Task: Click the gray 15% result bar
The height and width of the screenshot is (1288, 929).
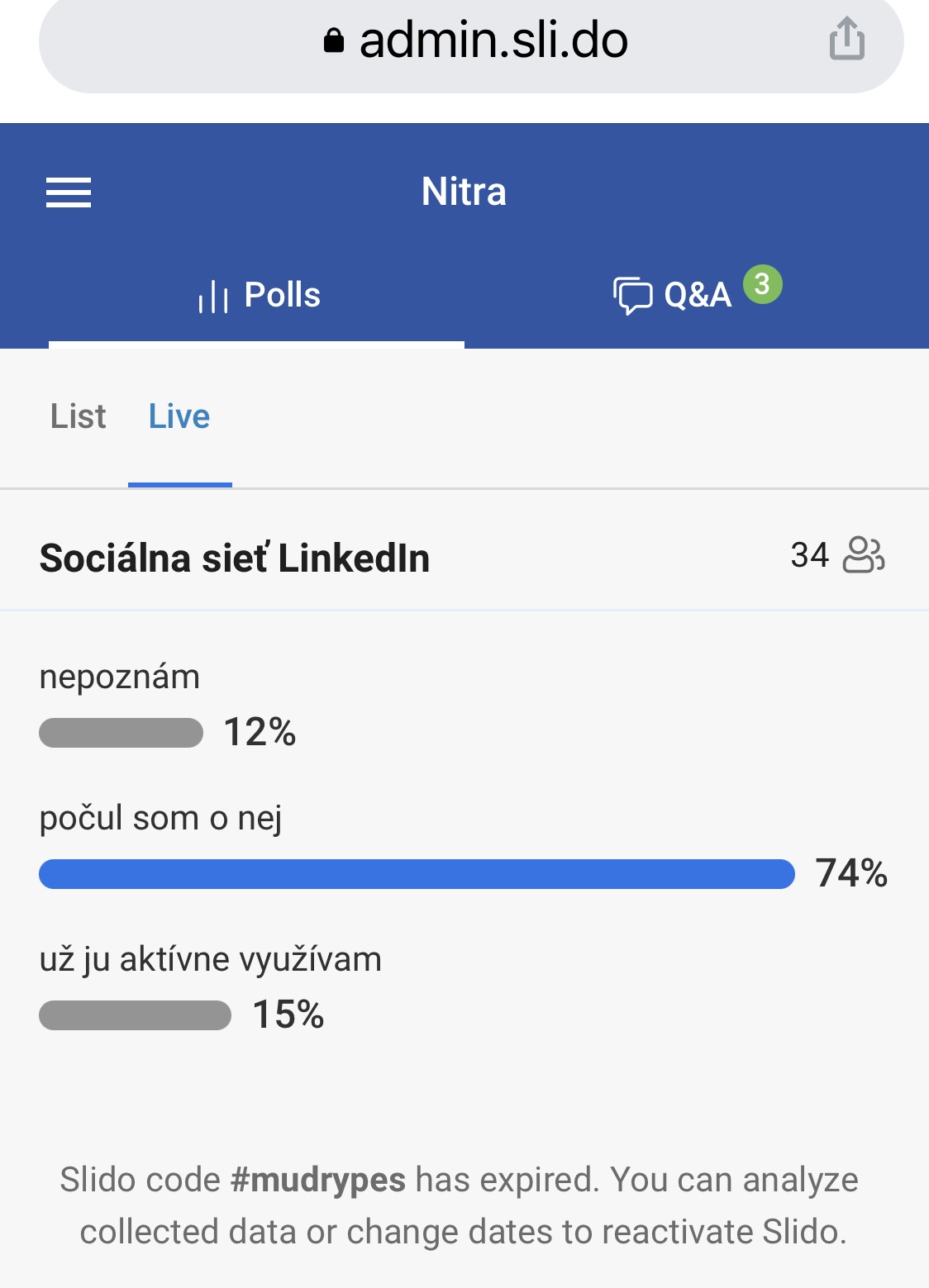Action: (x=135, y=1015)
